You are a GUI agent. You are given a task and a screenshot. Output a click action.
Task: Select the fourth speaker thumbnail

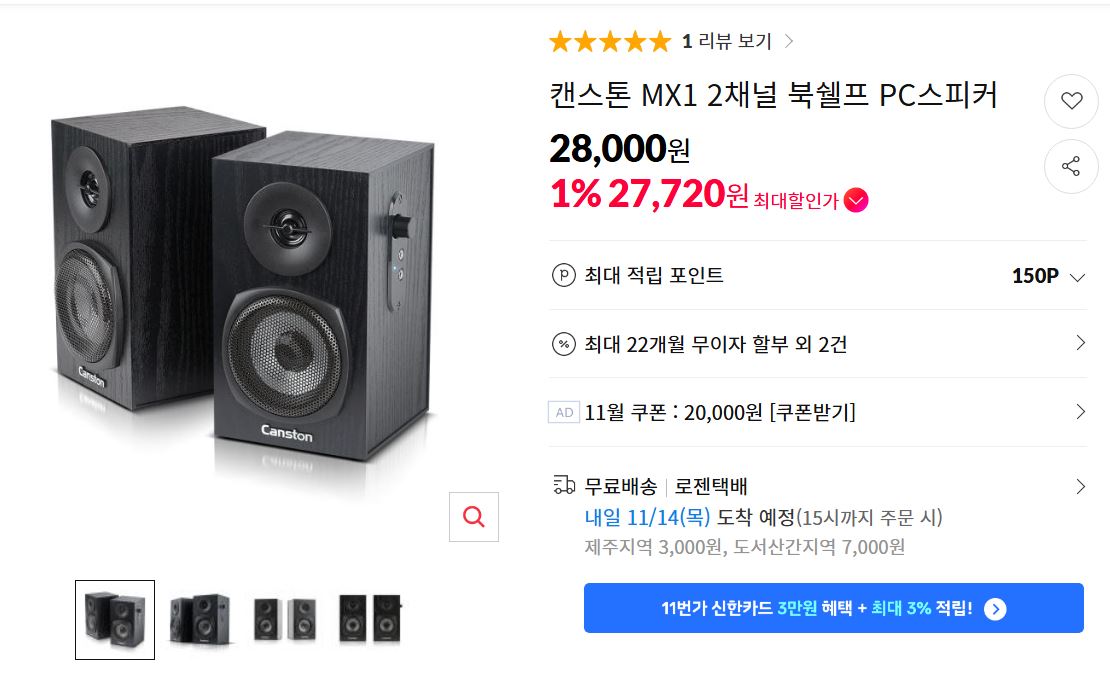point(369,619)
